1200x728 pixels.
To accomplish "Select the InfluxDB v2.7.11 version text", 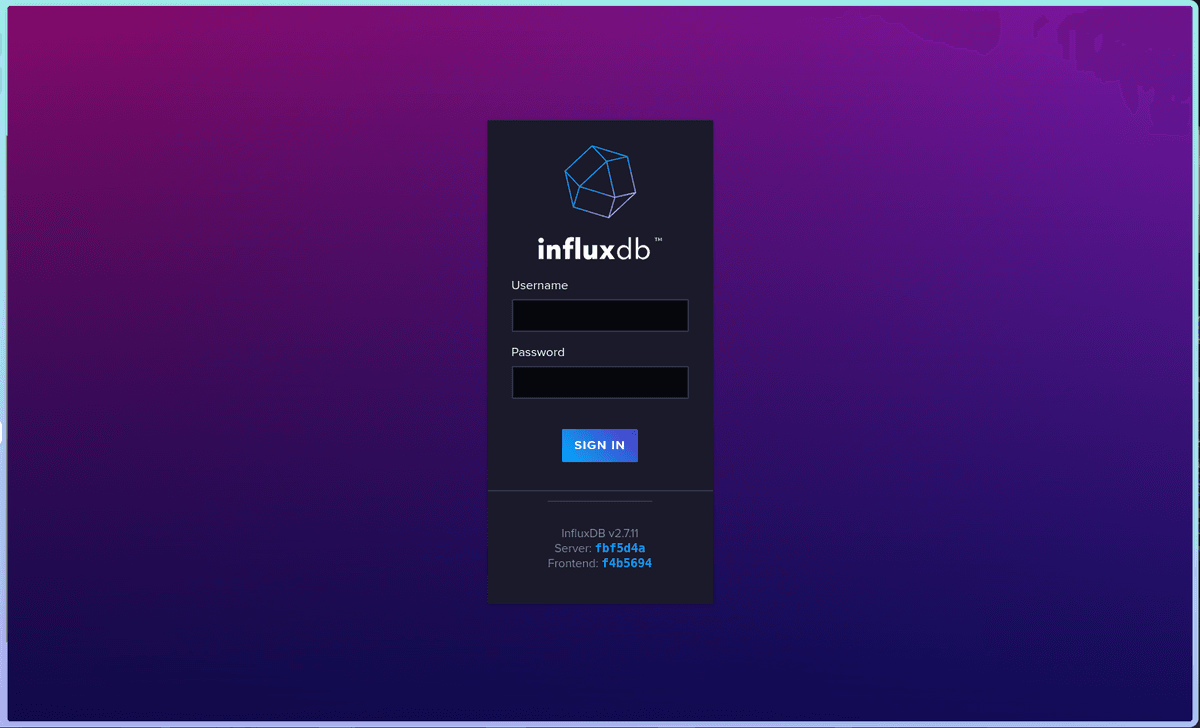I will pos(600,533).
